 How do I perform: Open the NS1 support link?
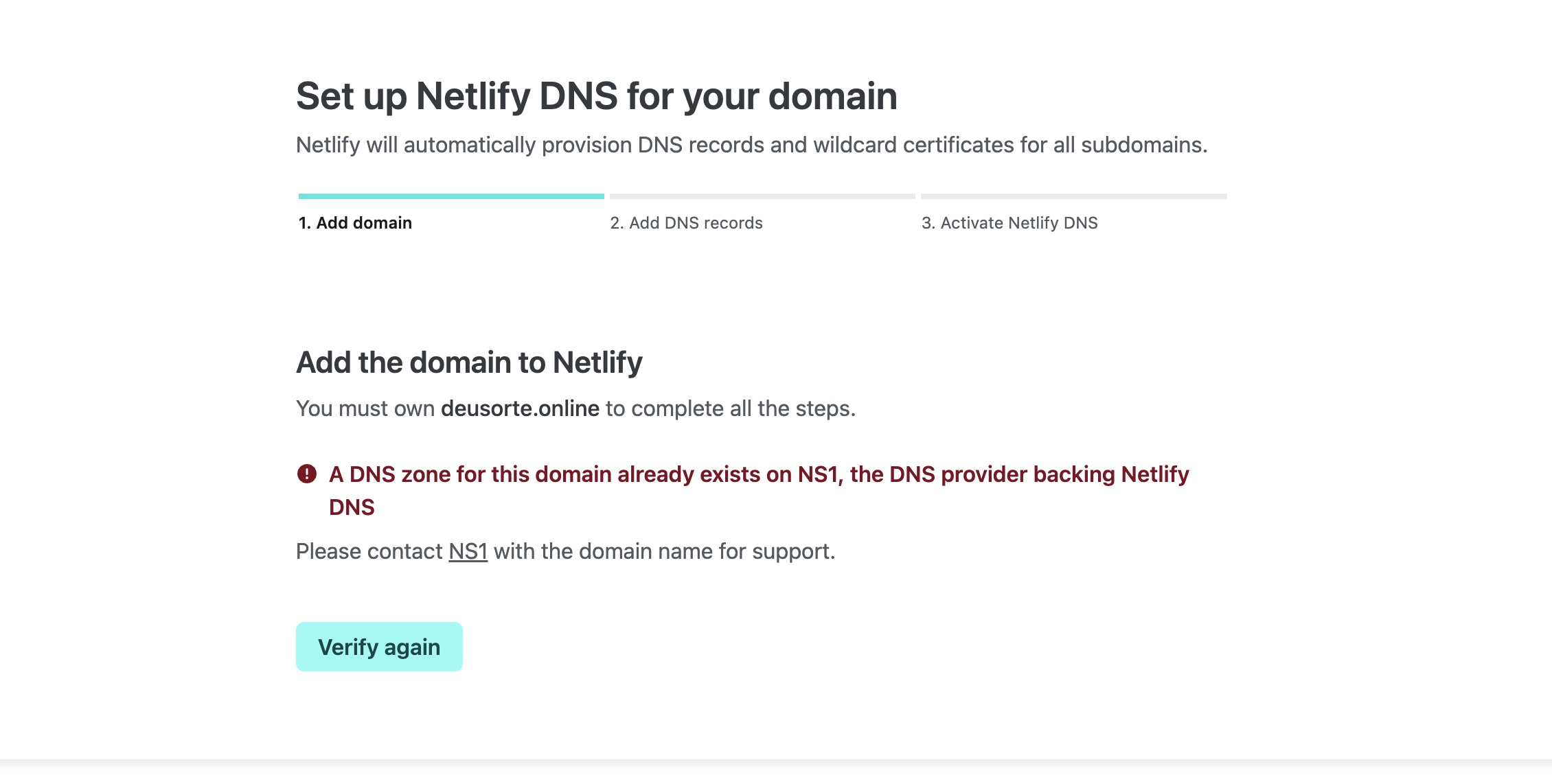click(x=468, y=551)
